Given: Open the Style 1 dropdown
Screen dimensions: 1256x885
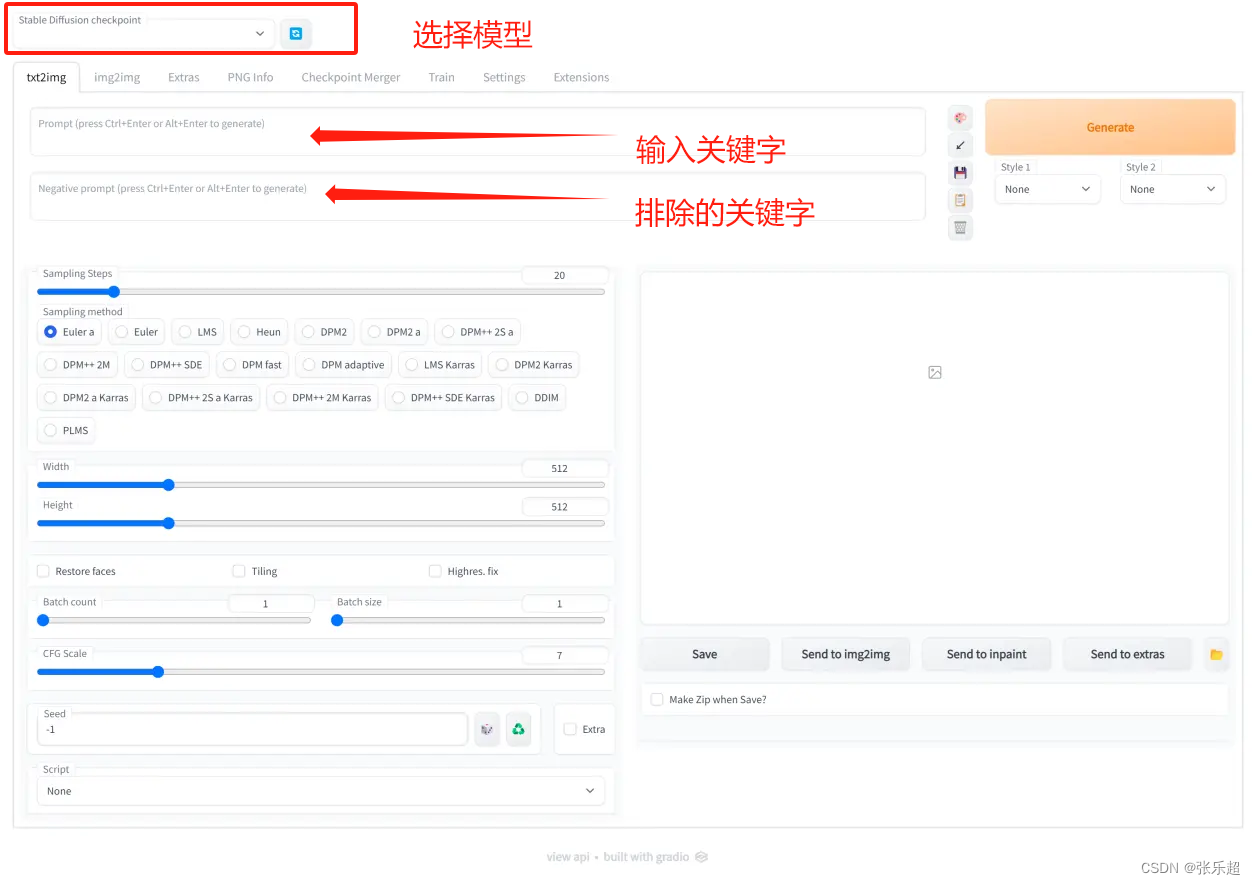Looking at the screenshot, I should coord(1048,189).
